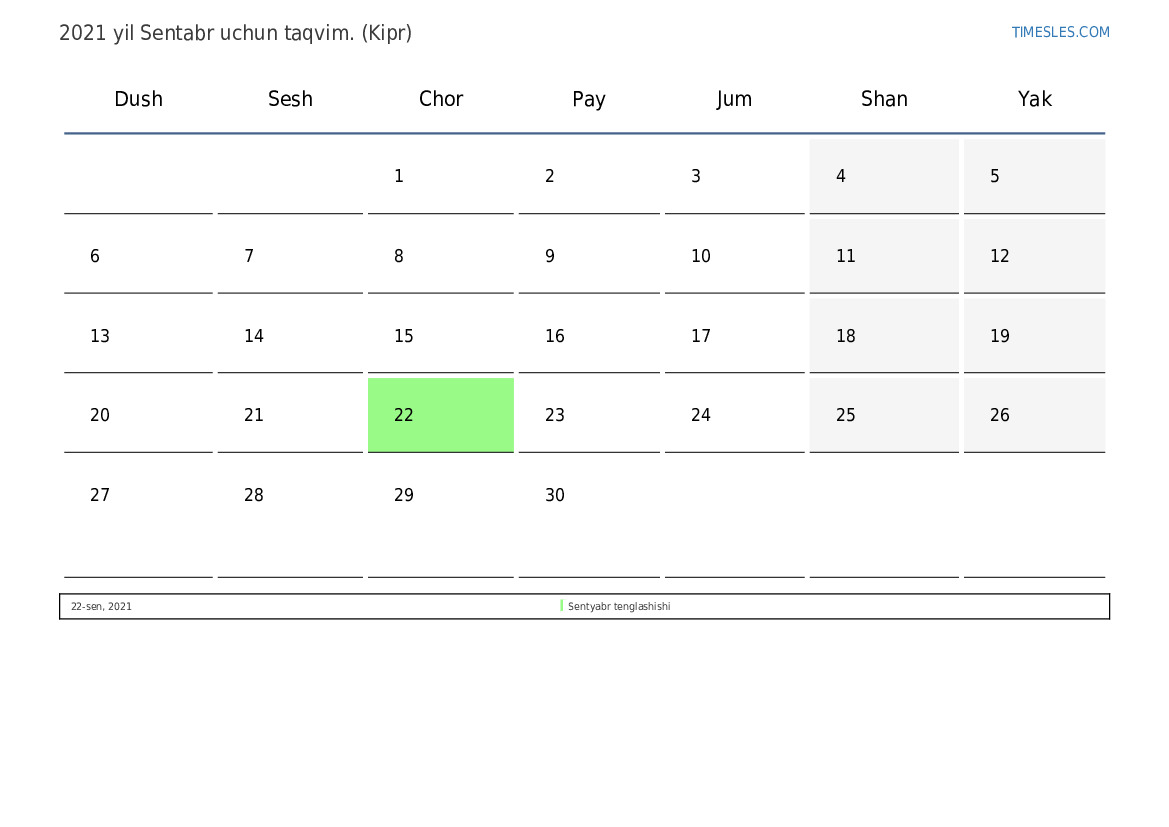Image resolution: width=1169 pixels, height=827 pixels.
Task: Select day 13 in the calendar
Action: 100,336
